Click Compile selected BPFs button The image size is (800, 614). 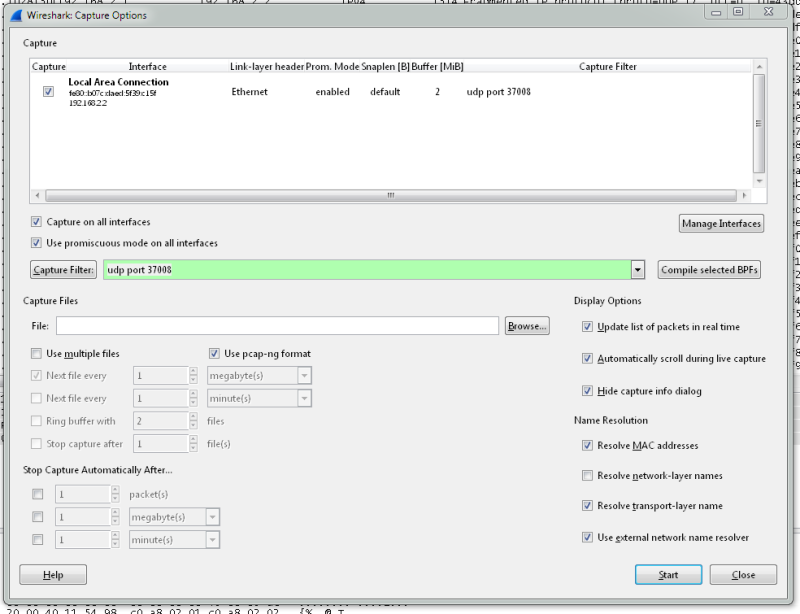pos(708,270)
